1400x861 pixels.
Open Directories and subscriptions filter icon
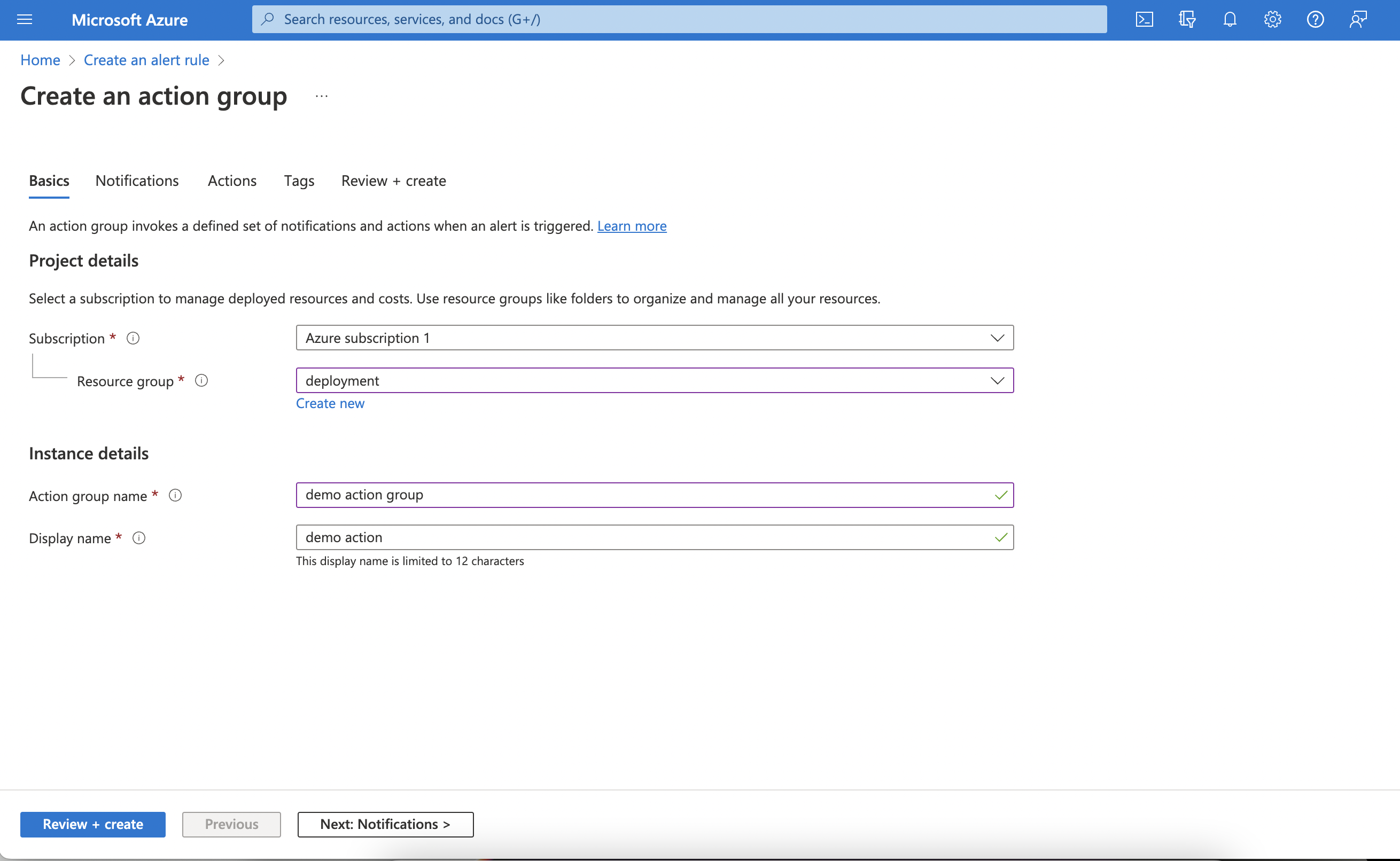(1187, 19)
